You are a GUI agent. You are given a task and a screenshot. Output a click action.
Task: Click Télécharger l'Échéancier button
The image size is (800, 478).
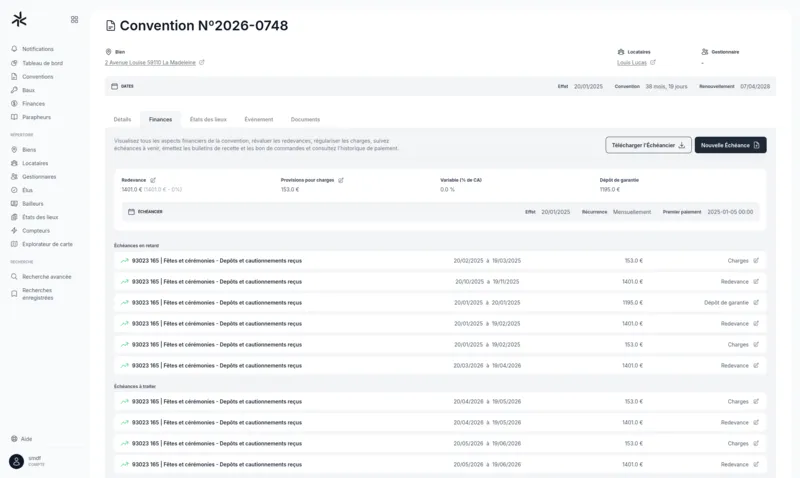[648, 145]
